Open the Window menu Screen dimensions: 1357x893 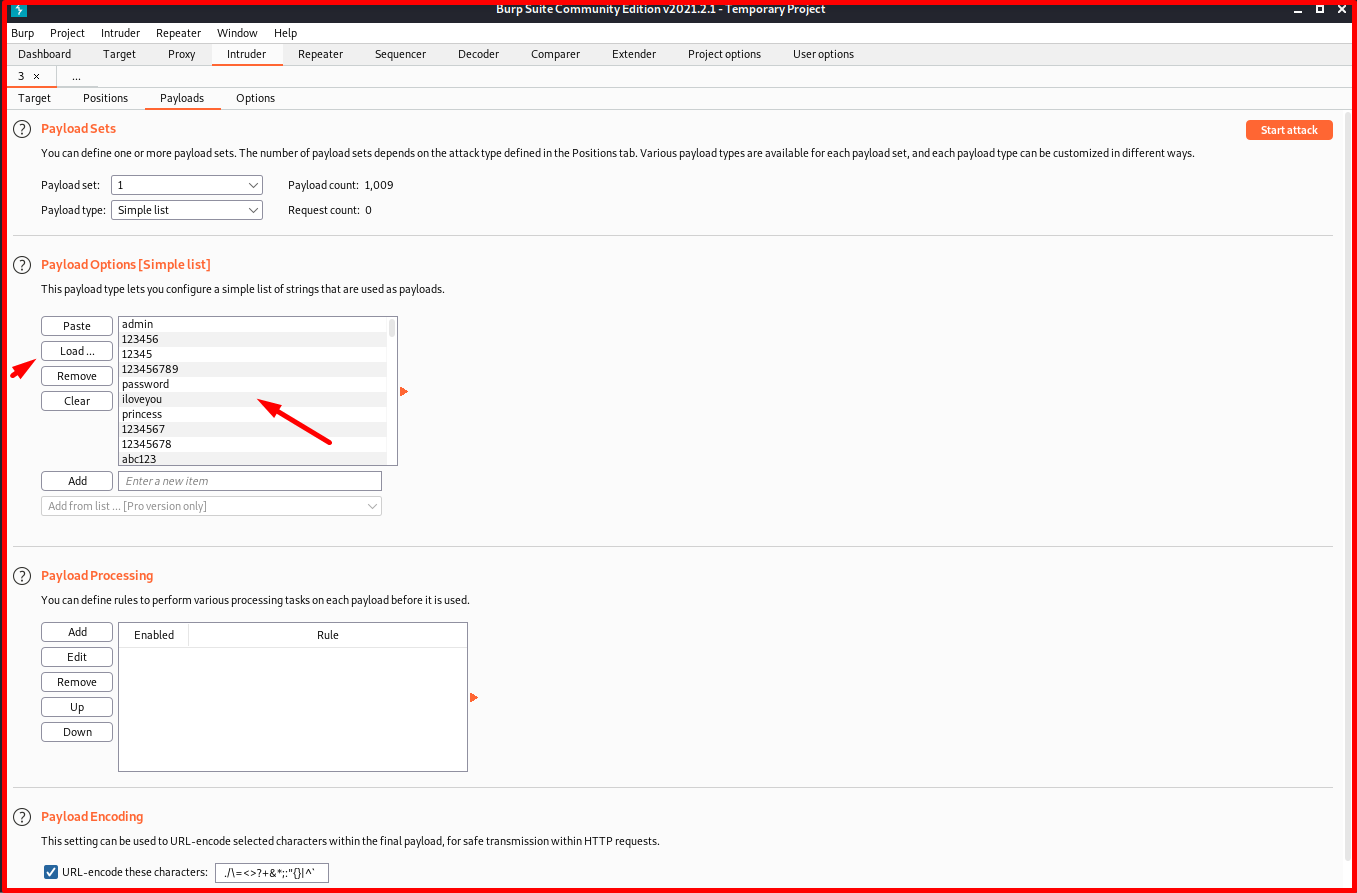click(237, 33)
